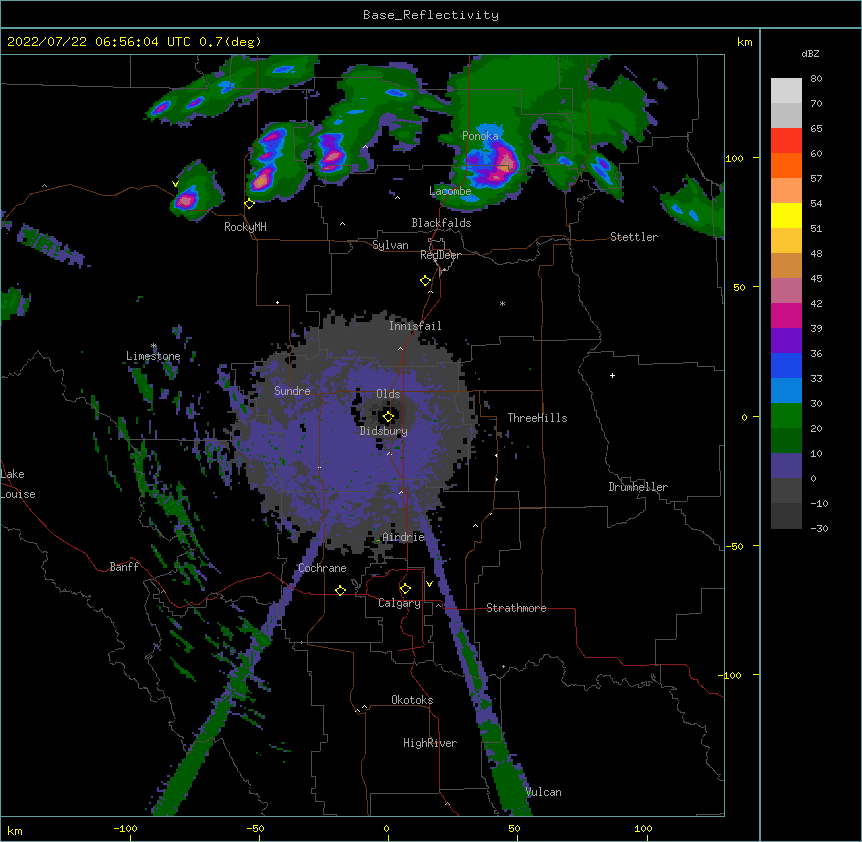
Task: Select the Stettler label
Action: tap(634, 237)
